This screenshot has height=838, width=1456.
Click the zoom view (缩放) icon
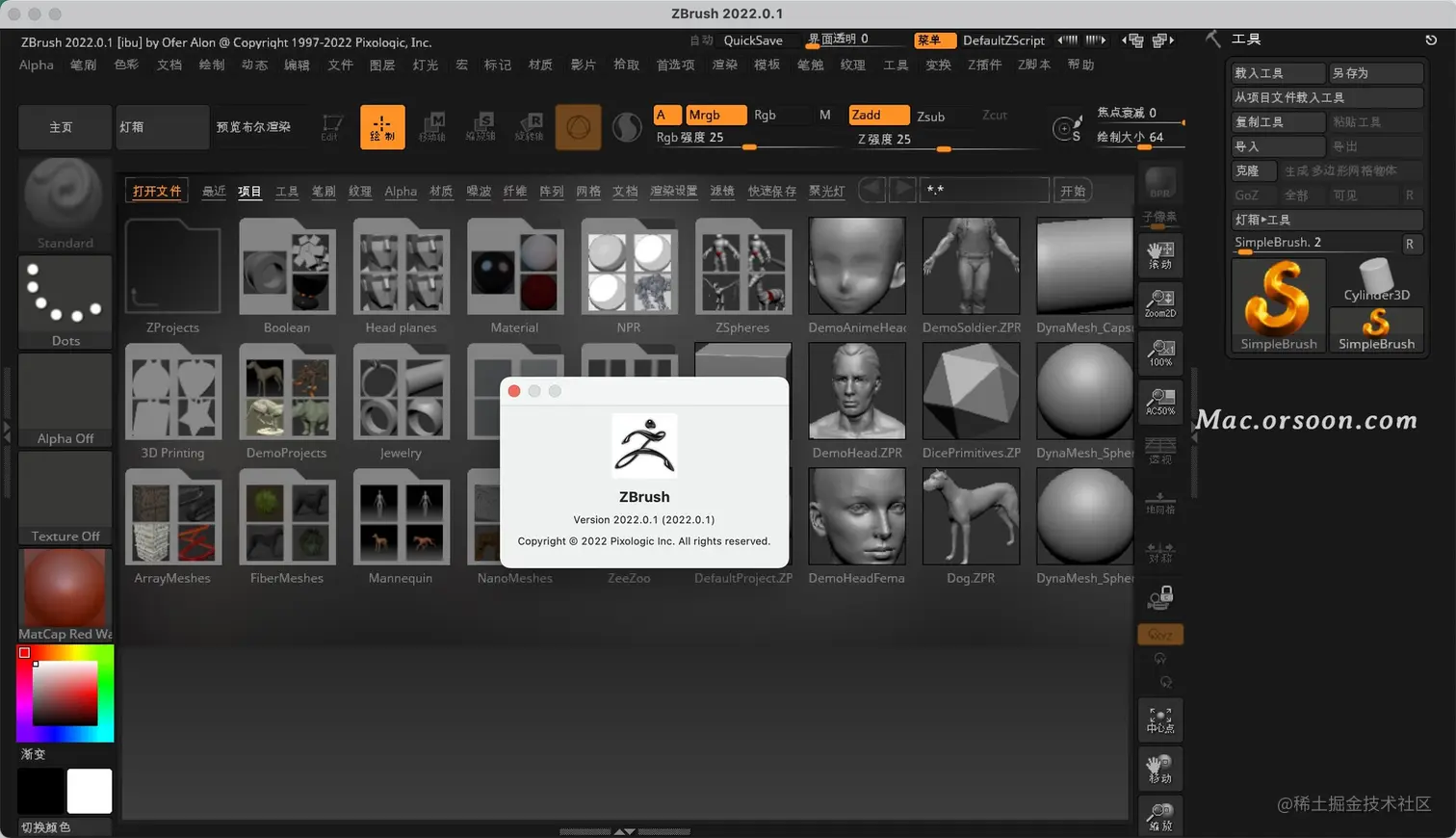[x=1160, y=817]
